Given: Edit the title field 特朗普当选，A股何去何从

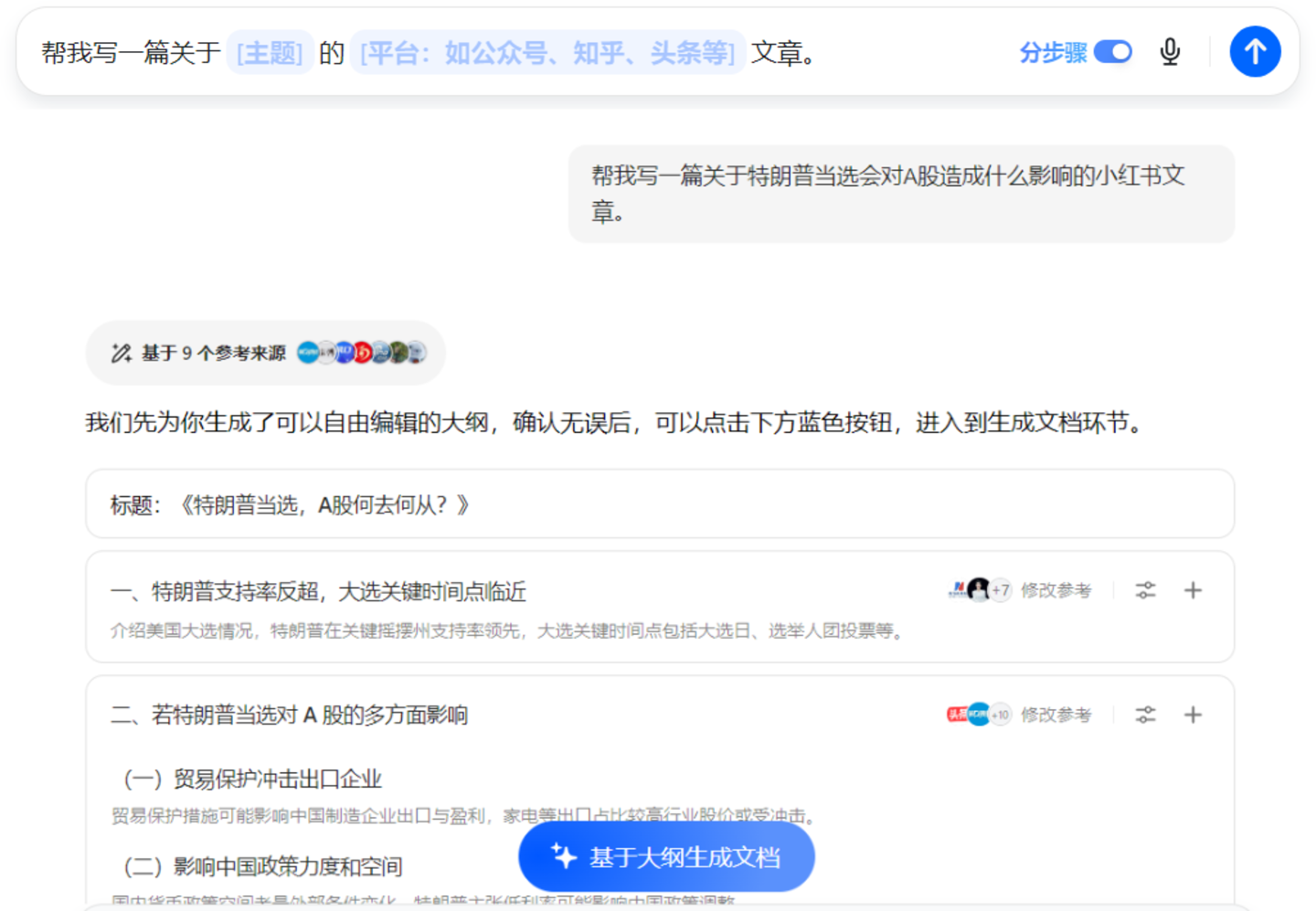Looking at the screenshot, I should (x=660, y=504).
